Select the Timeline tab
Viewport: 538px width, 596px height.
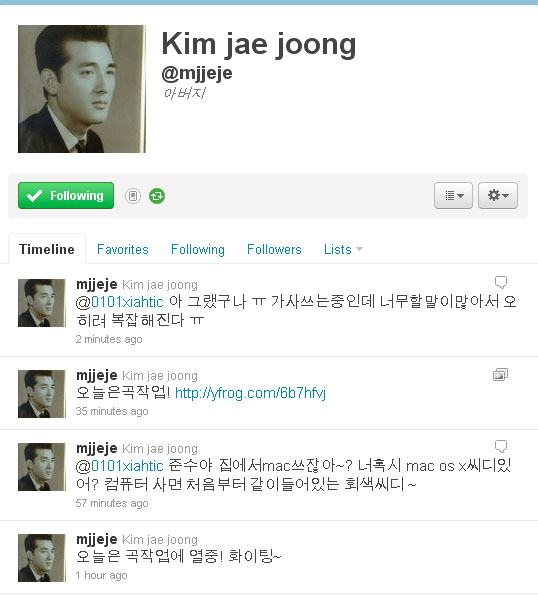pyautogui.click(x=47, y=249)
